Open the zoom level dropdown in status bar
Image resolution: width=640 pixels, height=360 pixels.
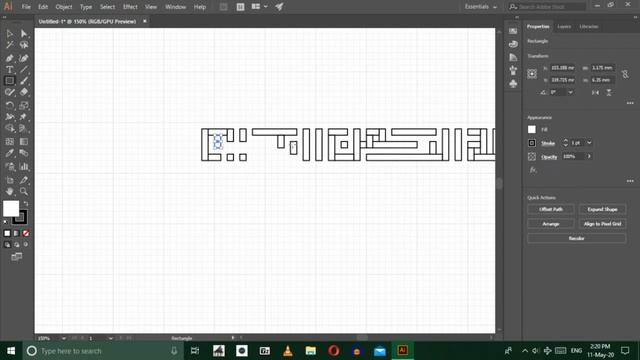[x=63, y=338]
